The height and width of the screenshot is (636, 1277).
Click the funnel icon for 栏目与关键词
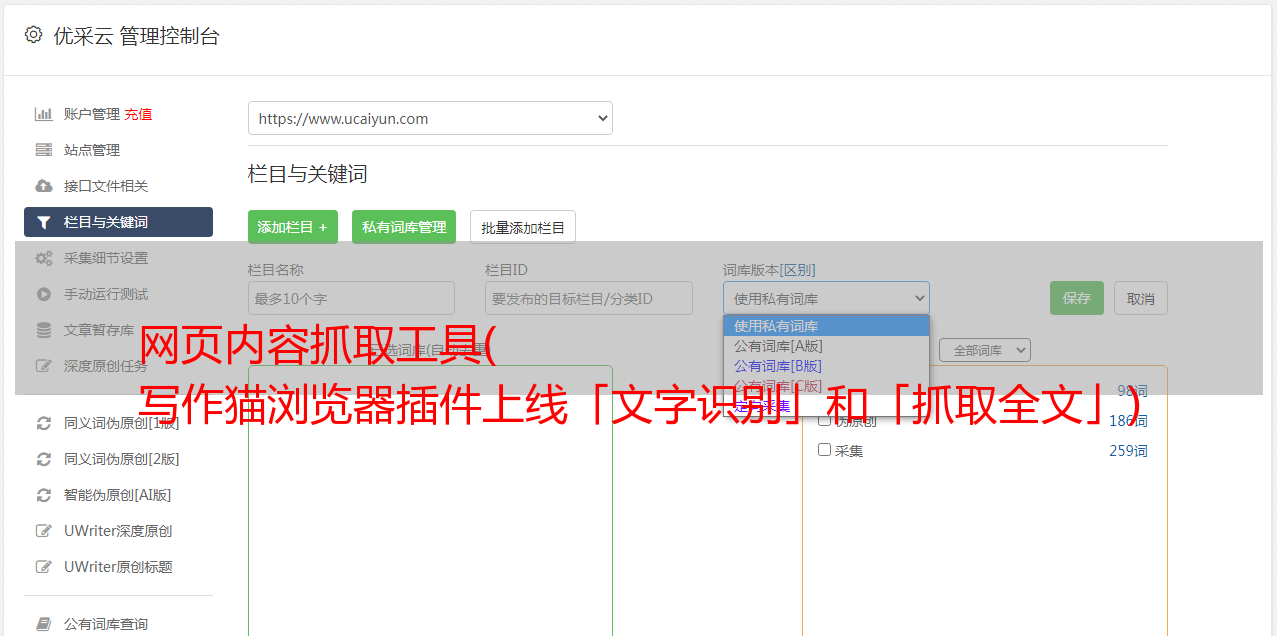44,222
